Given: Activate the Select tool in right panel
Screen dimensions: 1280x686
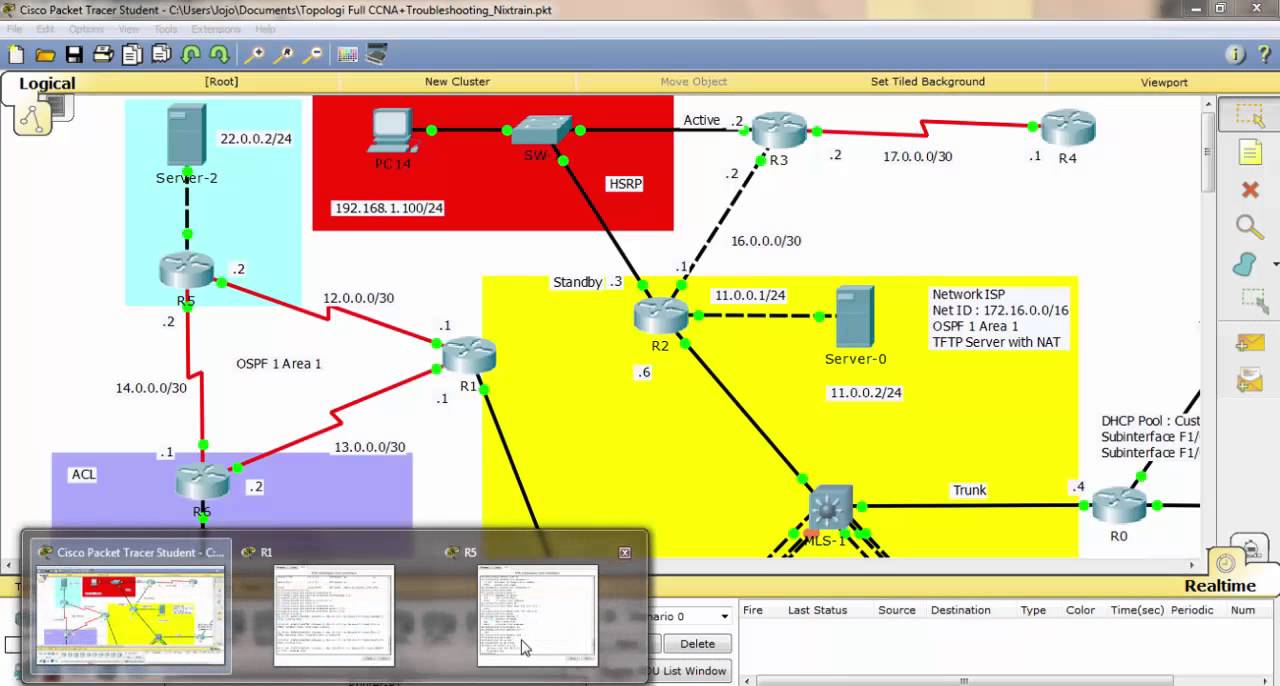Looking at the screenshot, I should [1249, 115].
